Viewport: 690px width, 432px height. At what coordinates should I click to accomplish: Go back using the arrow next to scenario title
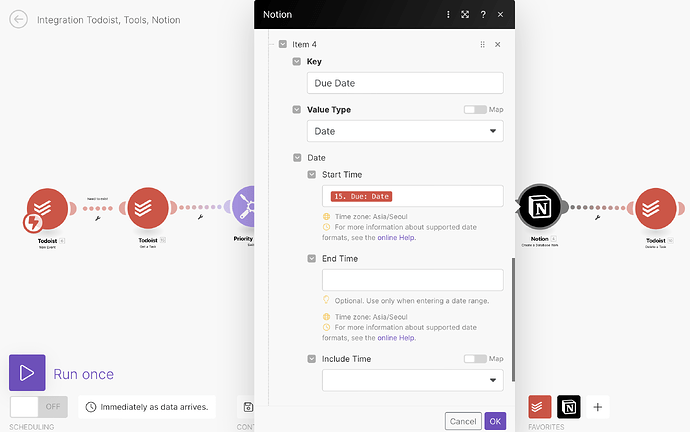pyautogui.click(x=18, y=19)
